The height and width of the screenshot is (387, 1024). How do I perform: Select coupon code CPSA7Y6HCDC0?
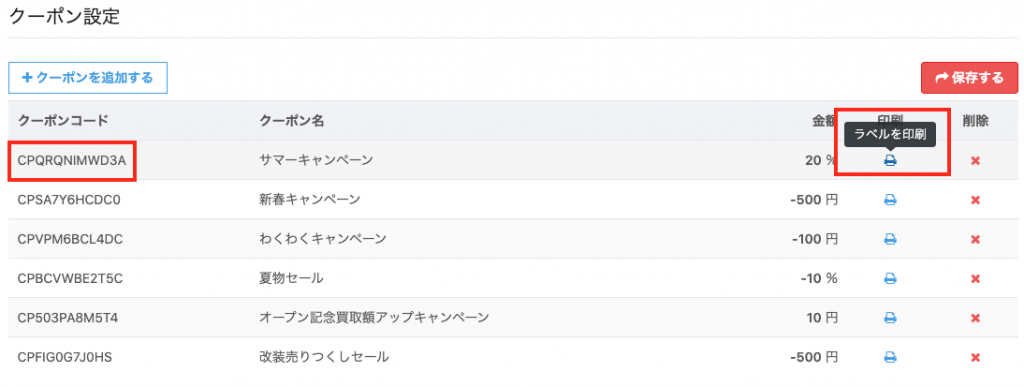(69, 200)
